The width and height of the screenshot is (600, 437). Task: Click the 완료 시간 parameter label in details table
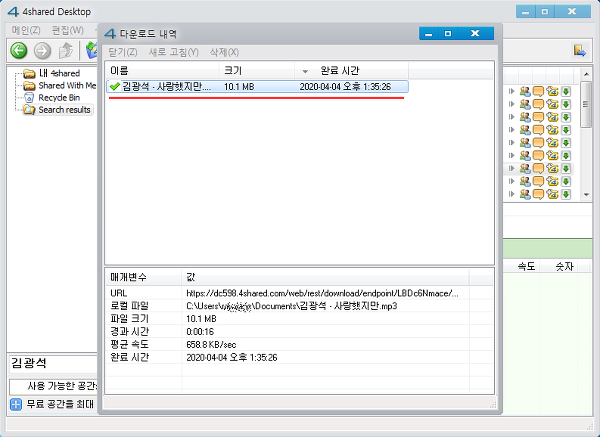click(129, 357)
